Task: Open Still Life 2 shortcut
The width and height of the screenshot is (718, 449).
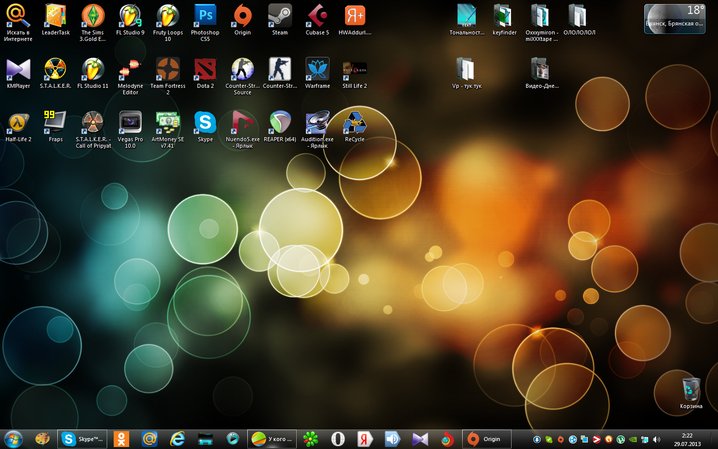Action: tap(355, 73)
